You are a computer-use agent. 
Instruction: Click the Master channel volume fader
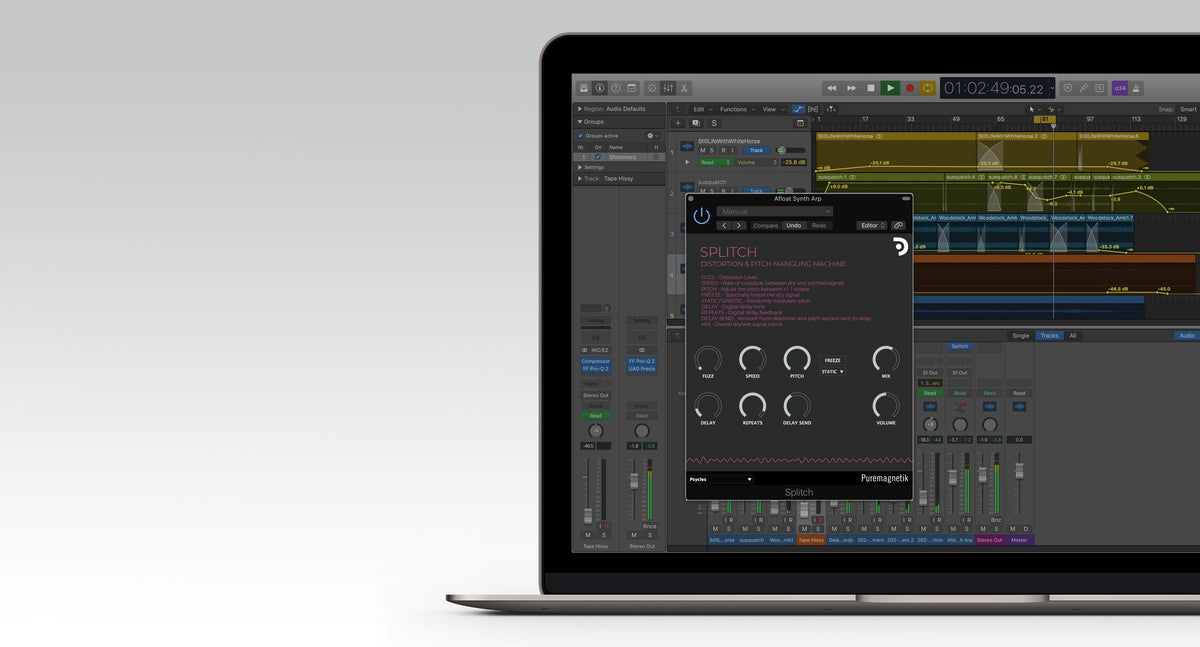[1019, 468]
